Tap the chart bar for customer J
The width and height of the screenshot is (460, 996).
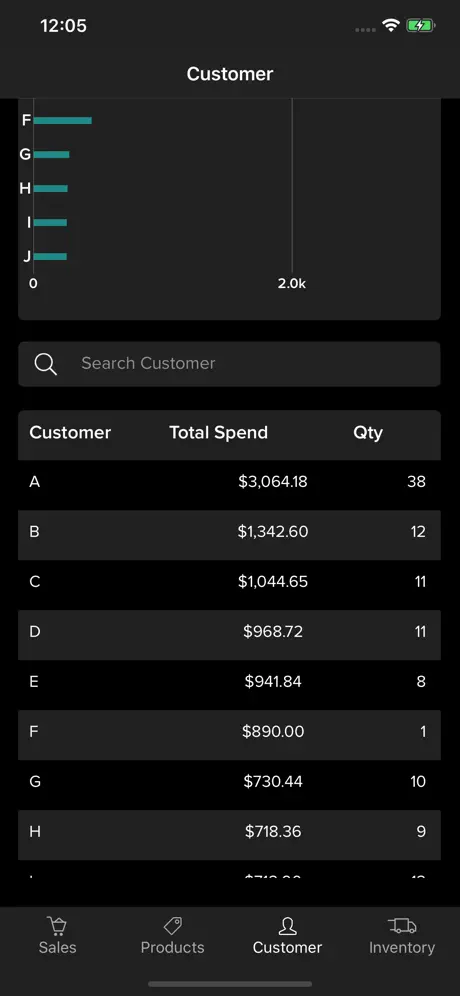pos(50,257)
